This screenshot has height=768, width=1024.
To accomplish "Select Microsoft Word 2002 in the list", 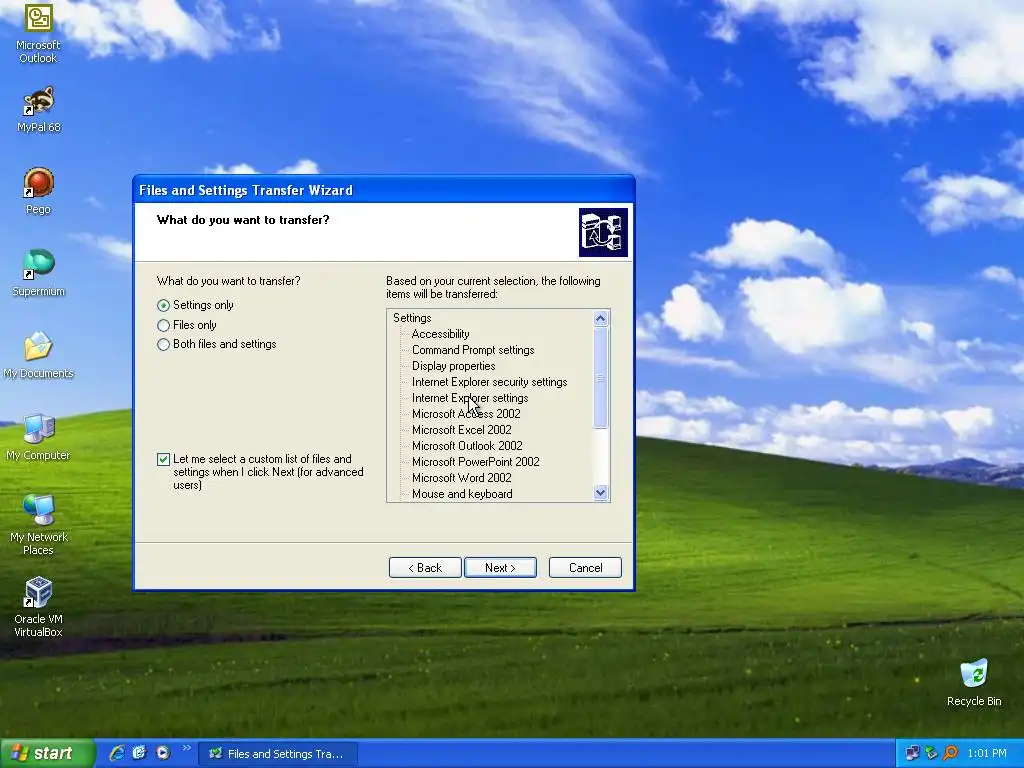I will (461, 478).
